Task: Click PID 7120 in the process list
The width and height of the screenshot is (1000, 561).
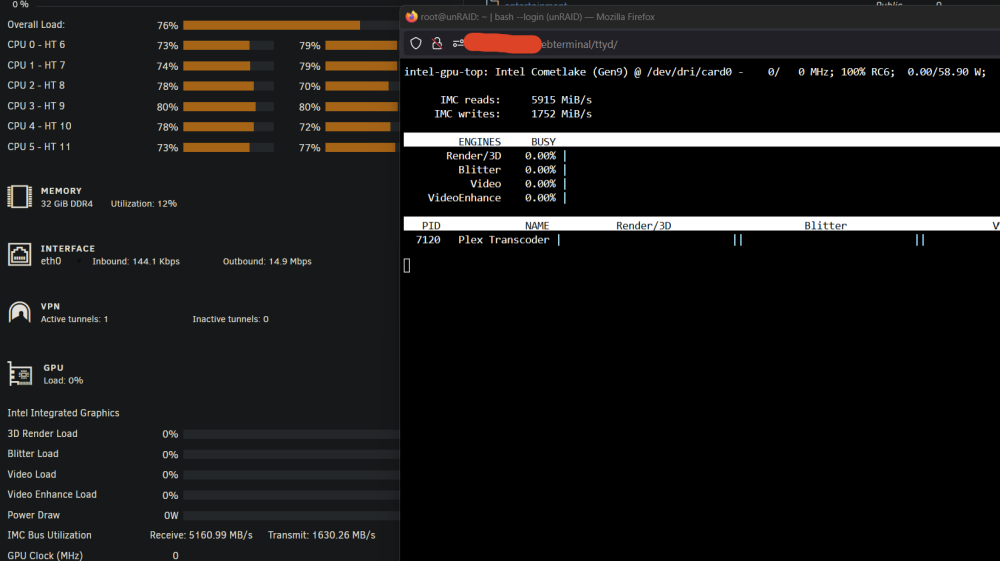Action: click(428, 240)
